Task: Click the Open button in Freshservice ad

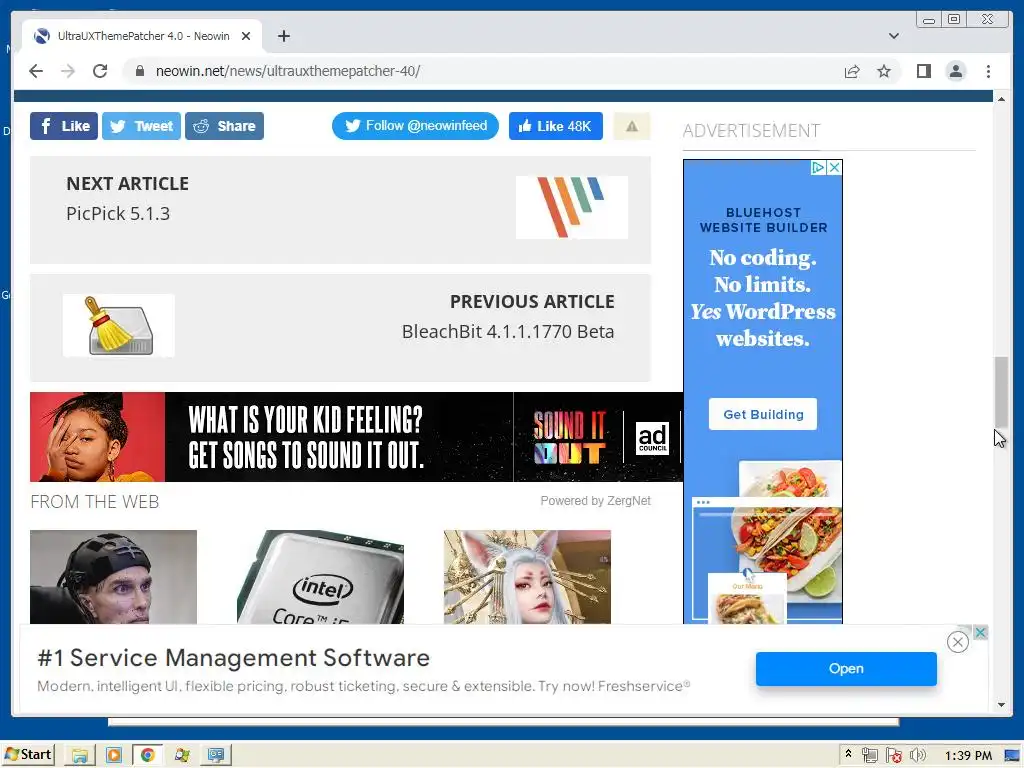Action: click(846, 669)
